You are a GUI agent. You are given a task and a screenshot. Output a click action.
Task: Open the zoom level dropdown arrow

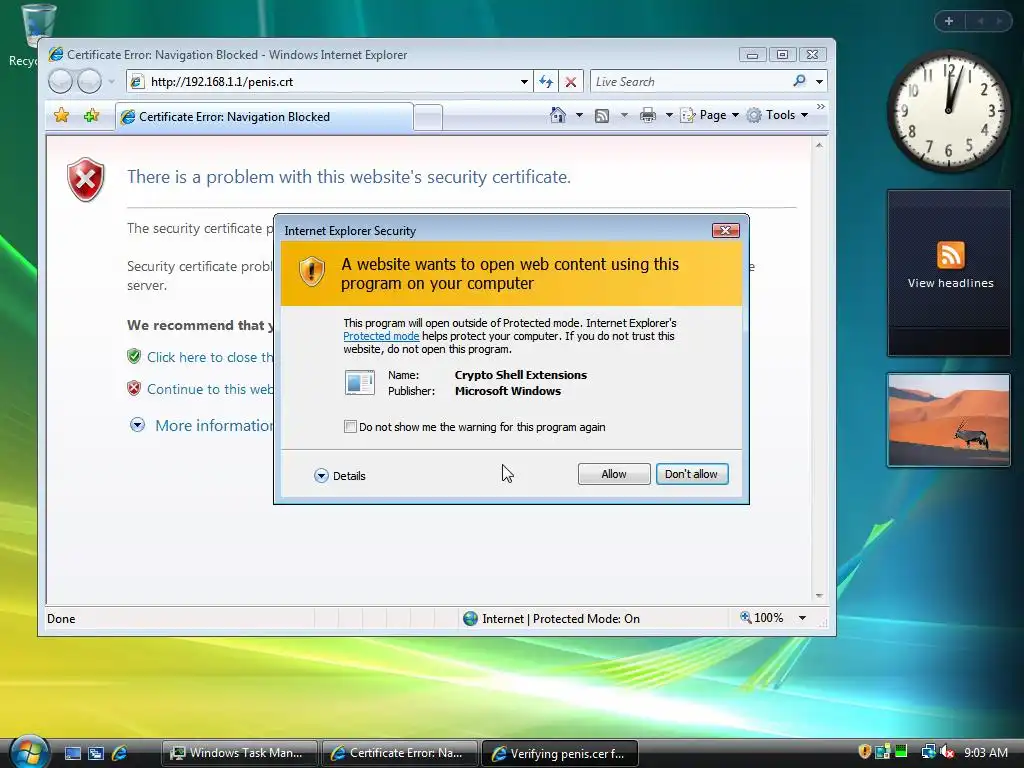802,618
